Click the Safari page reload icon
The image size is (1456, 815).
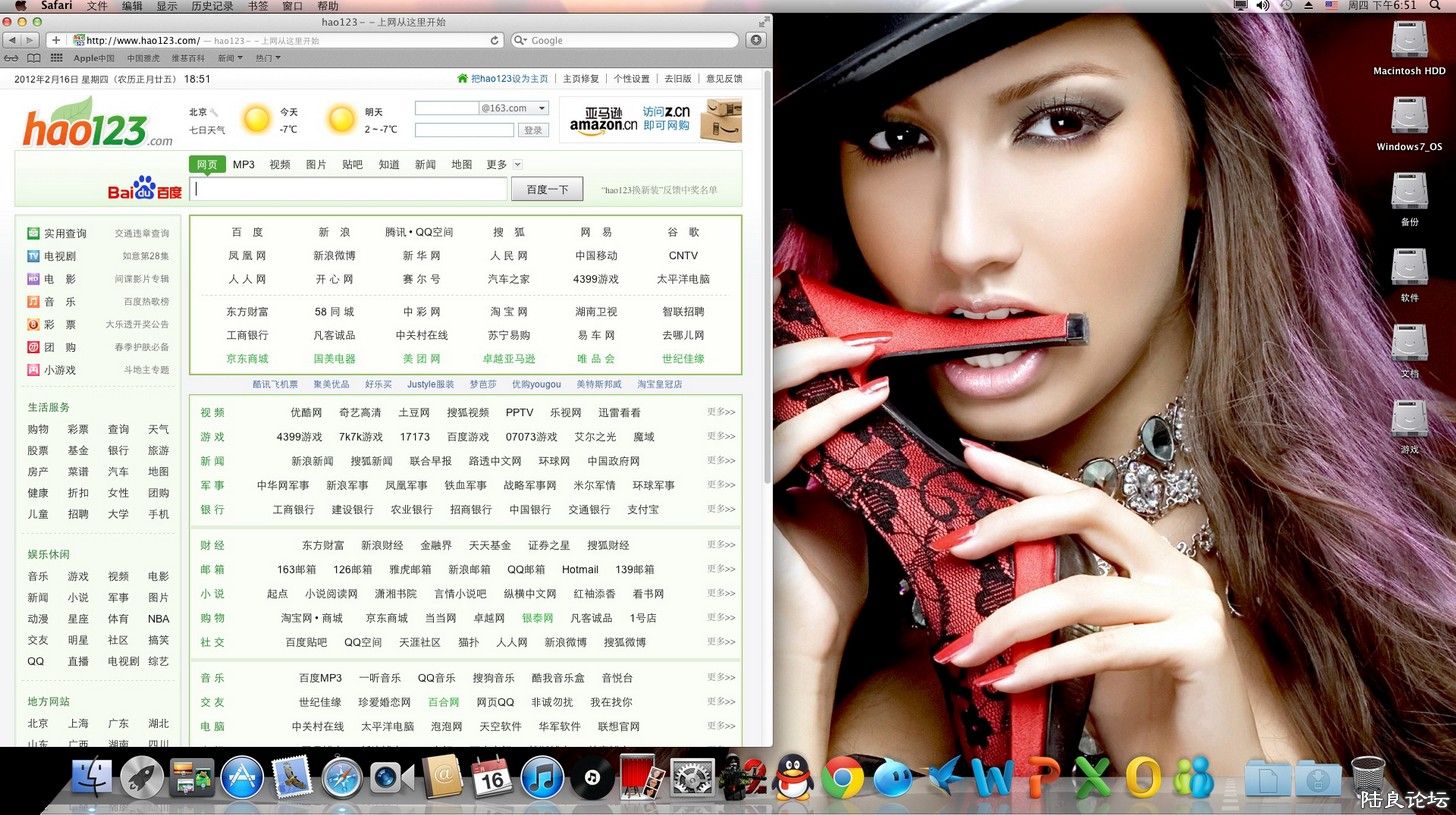pyautogui.click(x=494, y=41)
